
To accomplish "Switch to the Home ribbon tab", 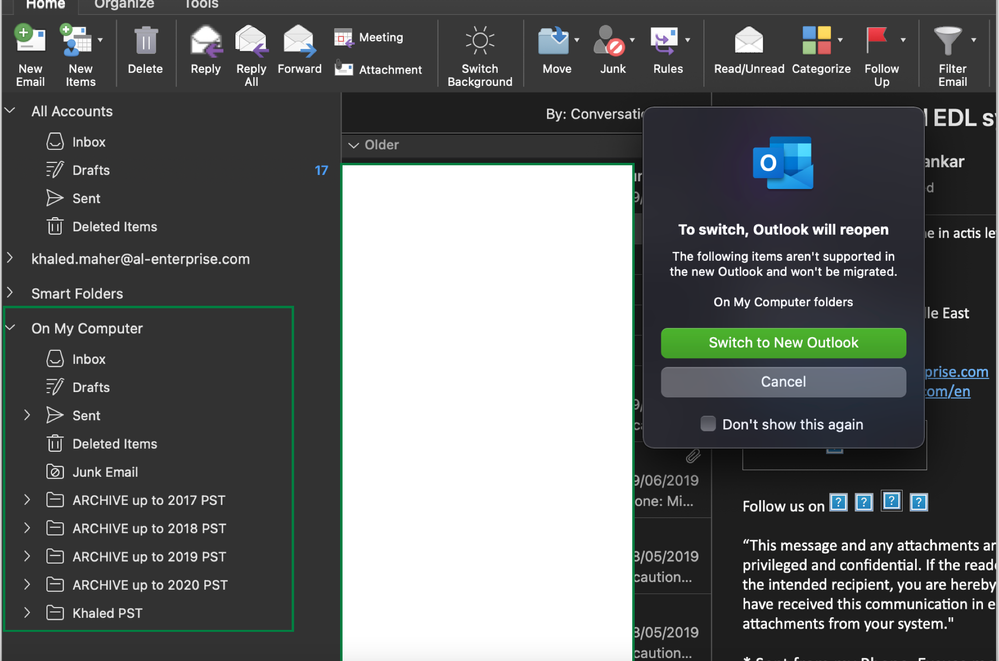I will click(45, 4).
